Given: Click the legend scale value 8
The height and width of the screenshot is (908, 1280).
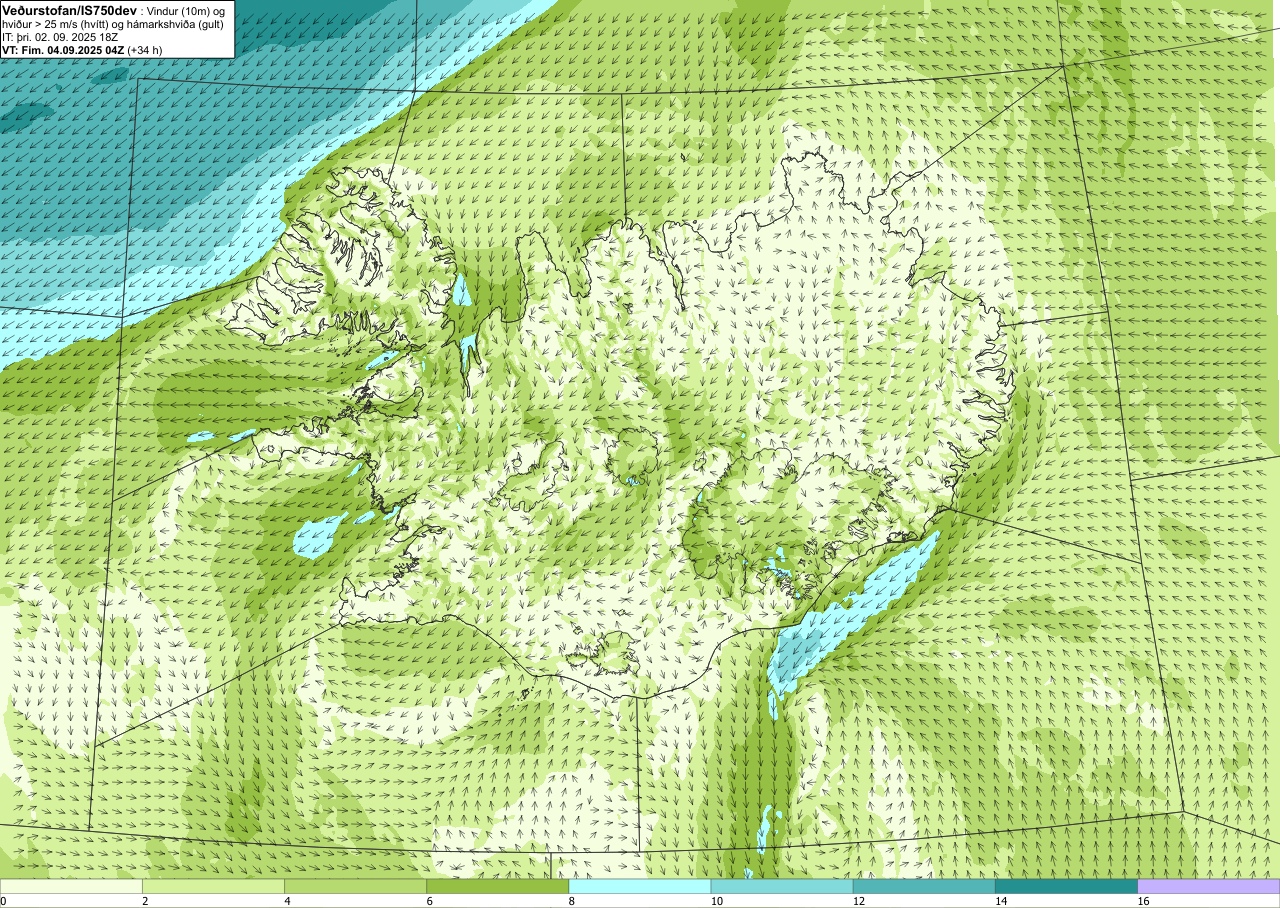Looking at the screenshot, I should pos(571,901).
